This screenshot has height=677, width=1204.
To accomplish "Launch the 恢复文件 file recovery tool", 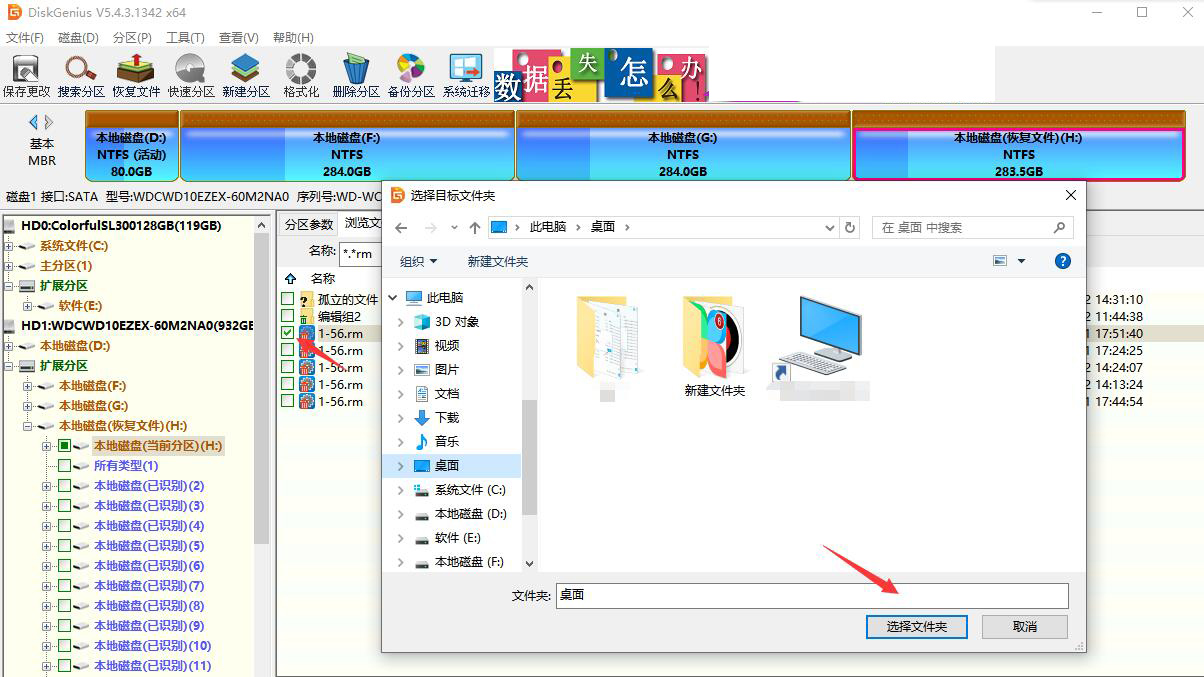I will click(136, 75).
